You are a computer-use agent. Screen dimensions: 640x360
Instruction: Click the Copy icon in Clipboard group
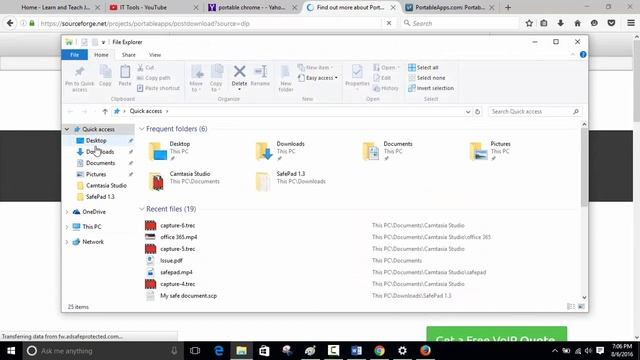click(x=105, y=72)
